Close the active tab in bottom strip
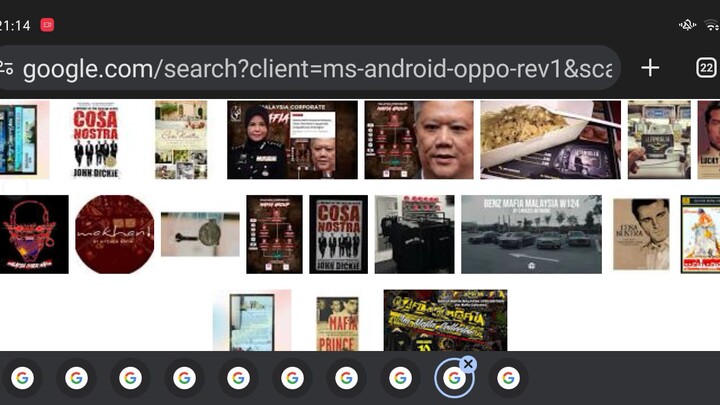The image size is (720, 405). pyautogui.click(x=468, y=364)
